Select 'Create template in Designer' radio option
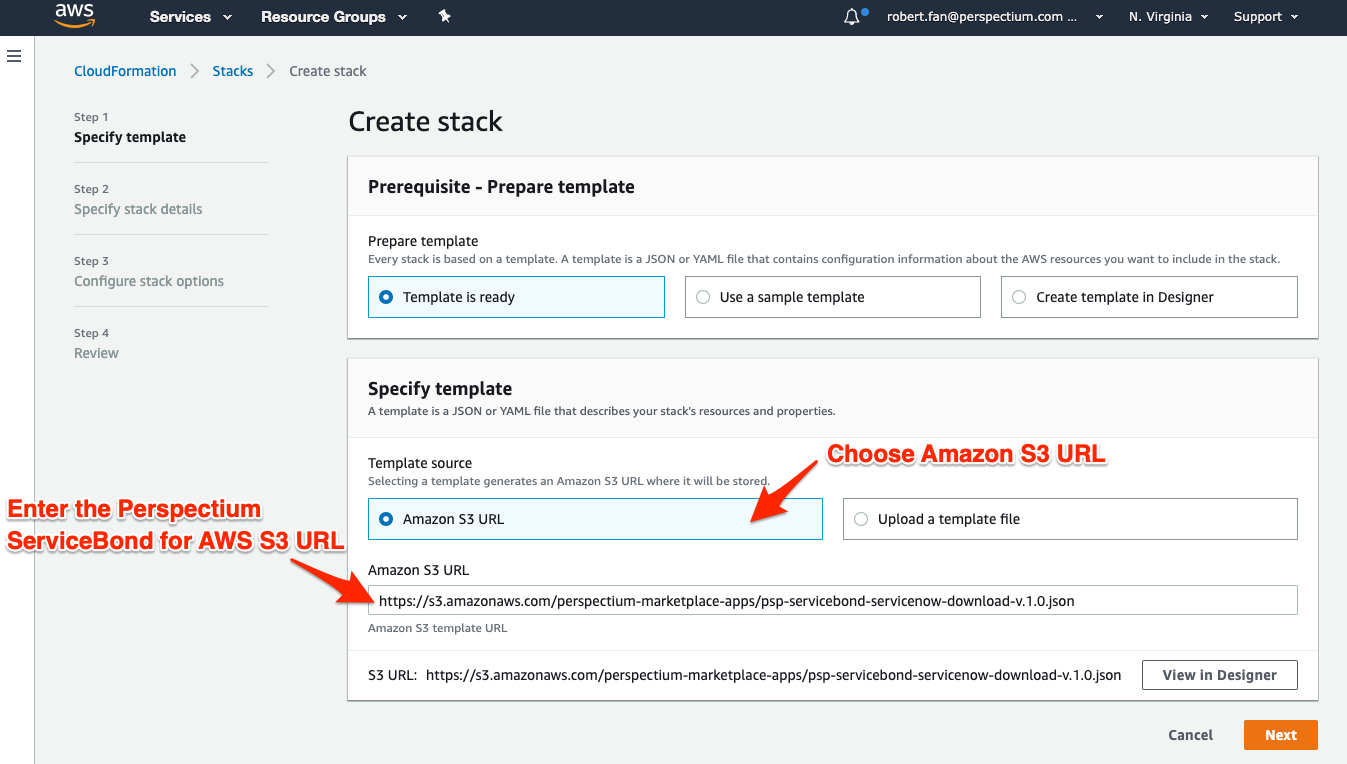 coord(1149,297)
